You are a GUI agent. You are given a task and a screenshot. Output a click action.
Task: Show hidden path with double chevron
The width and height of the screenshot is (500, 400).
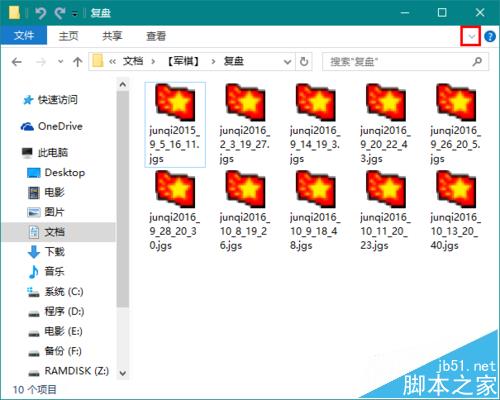113,62
